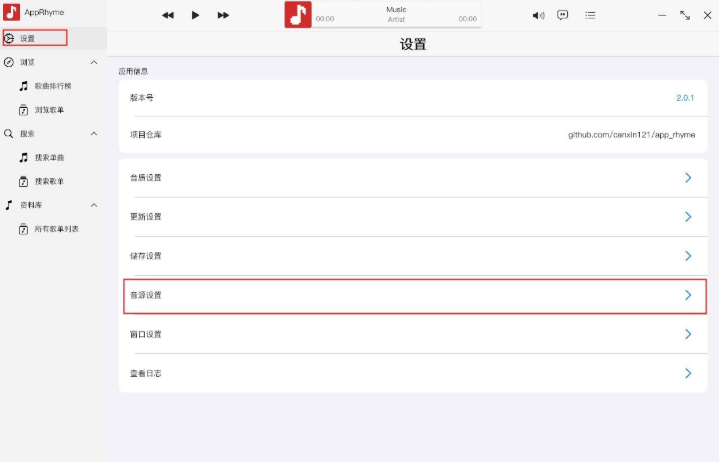Image resolution: width=719 pixels, height=462 pixels.
Task: Collapse the 资料库 section
Action: [x=94, y=205]
